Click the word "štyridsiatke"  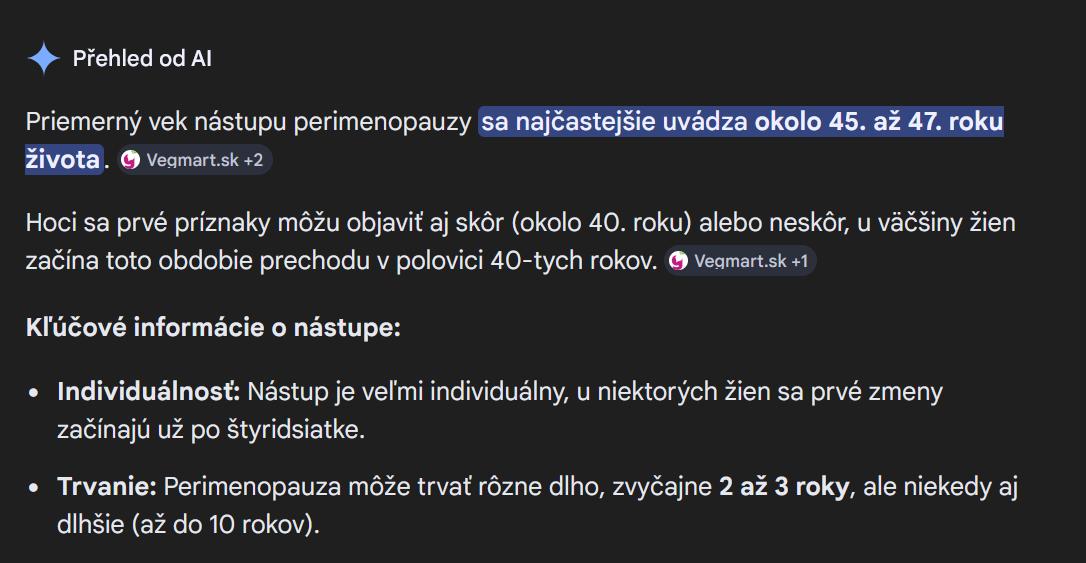coord(303,429)
